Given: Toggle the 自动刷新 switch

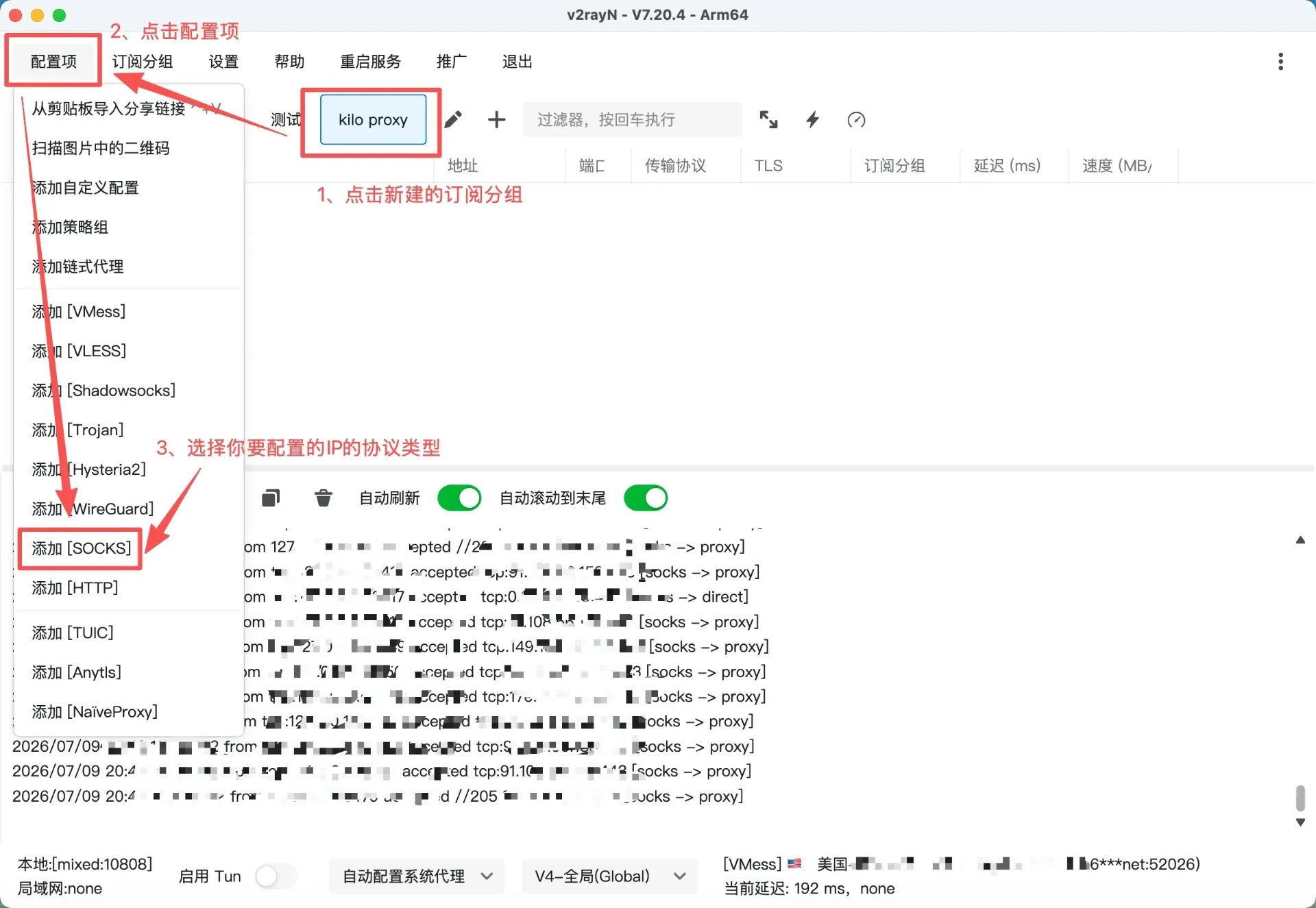Looking at the screenshot, I should 459,498.
